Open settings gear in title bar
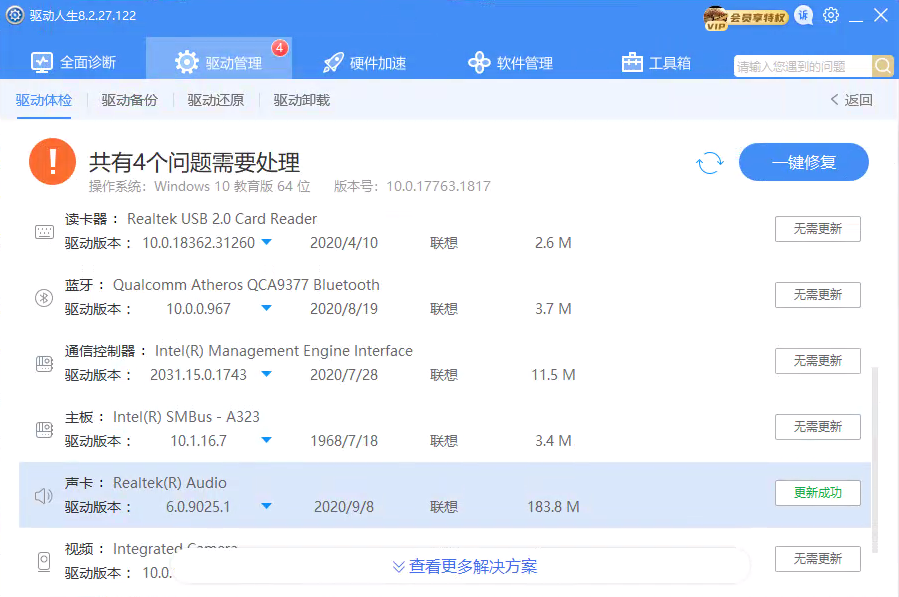 tap(831, 15)
